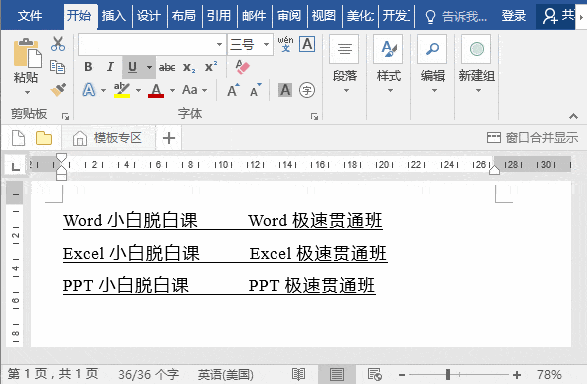
Task: Switch to web layout view
Action: pos(374,374)
